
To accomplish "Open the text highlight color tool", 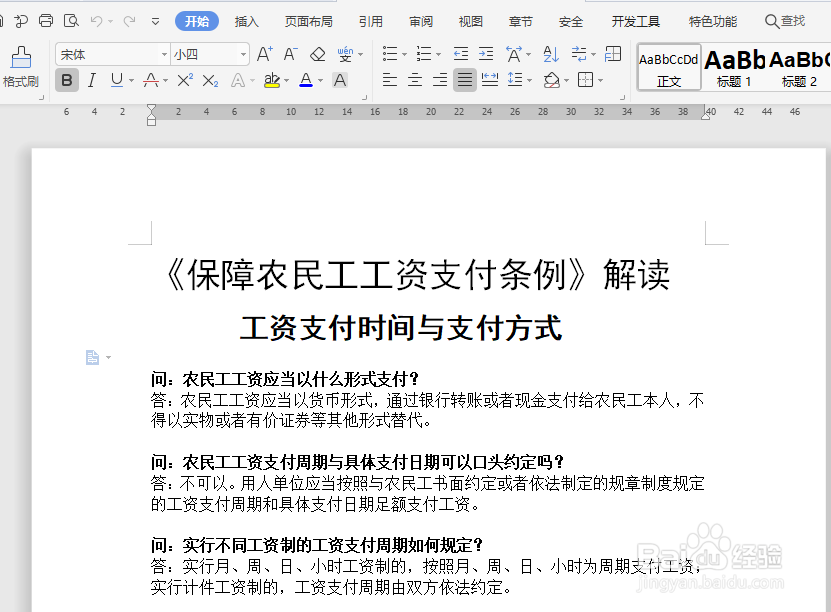I will pyautogui.click(x=272, y=79).
